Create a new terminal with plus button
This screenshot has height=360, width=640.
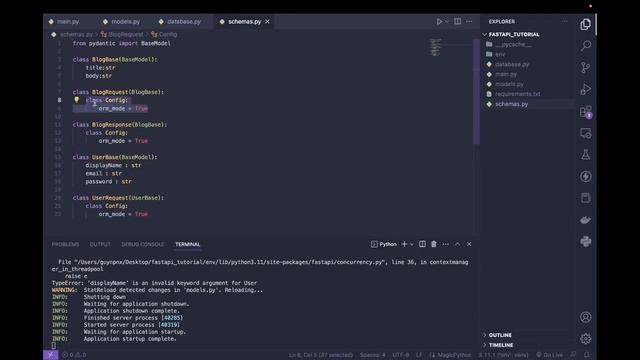click(404, 244)
